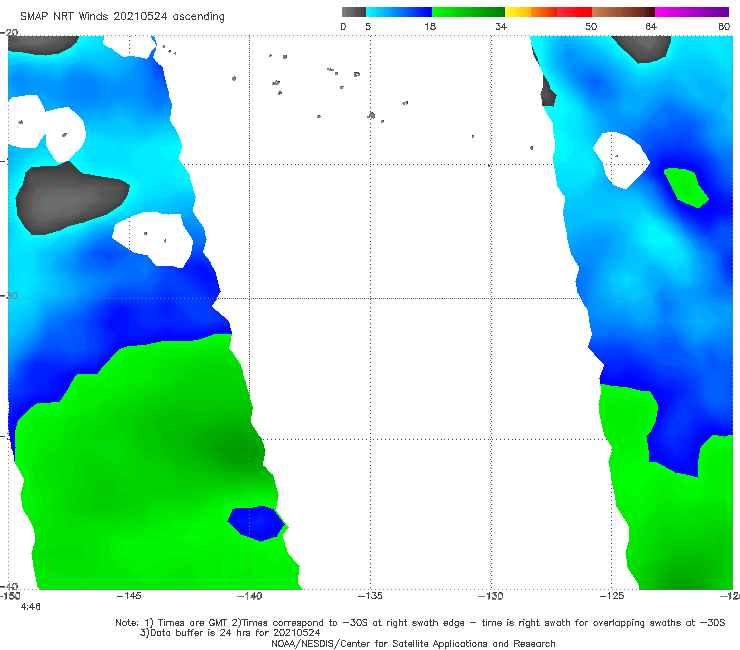
Task: Click the title 'SMAP NRT Winds 20210524 ascending'
Action: pyautogui.click(x=122, y=16)
